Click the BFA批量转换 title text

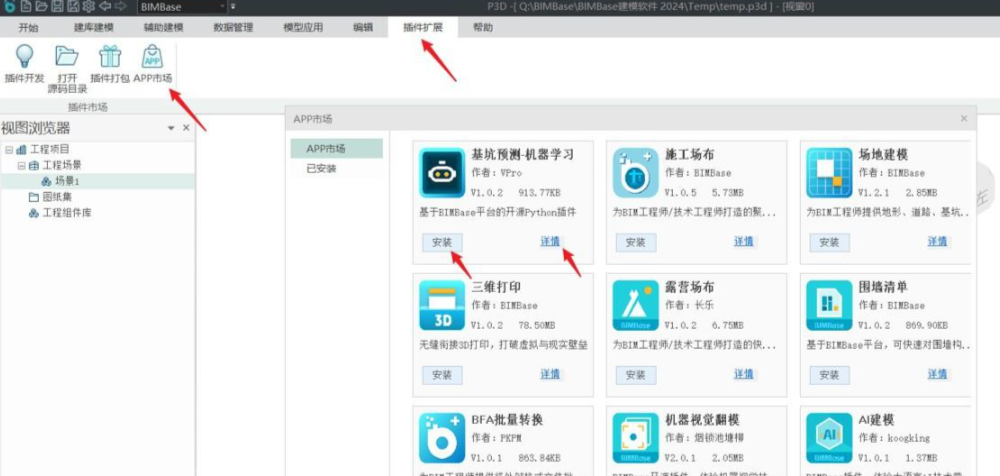507,420
